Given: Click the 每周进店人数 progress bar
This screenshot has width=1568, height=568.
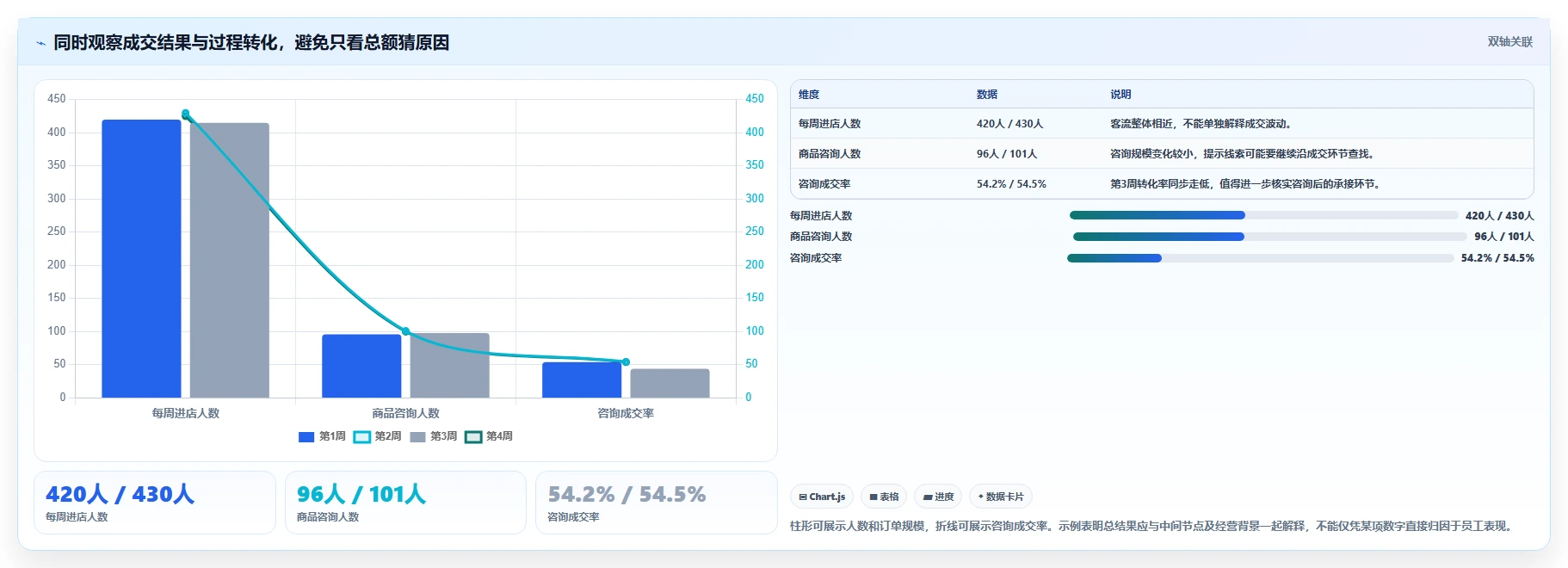Looking at the screenshot, I should tap(1263, 215).
